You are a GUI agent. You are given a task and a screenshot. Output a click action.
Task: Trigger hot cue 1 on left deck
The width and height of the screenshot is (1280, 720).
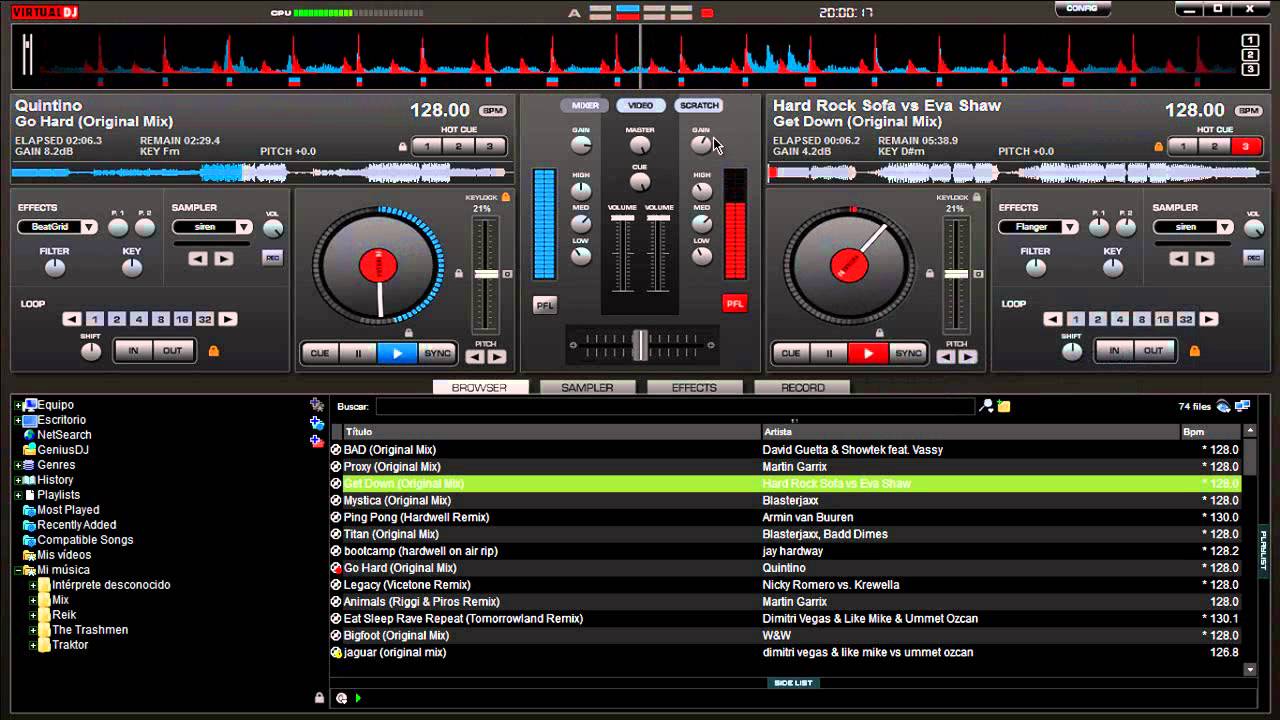[427, 146]
